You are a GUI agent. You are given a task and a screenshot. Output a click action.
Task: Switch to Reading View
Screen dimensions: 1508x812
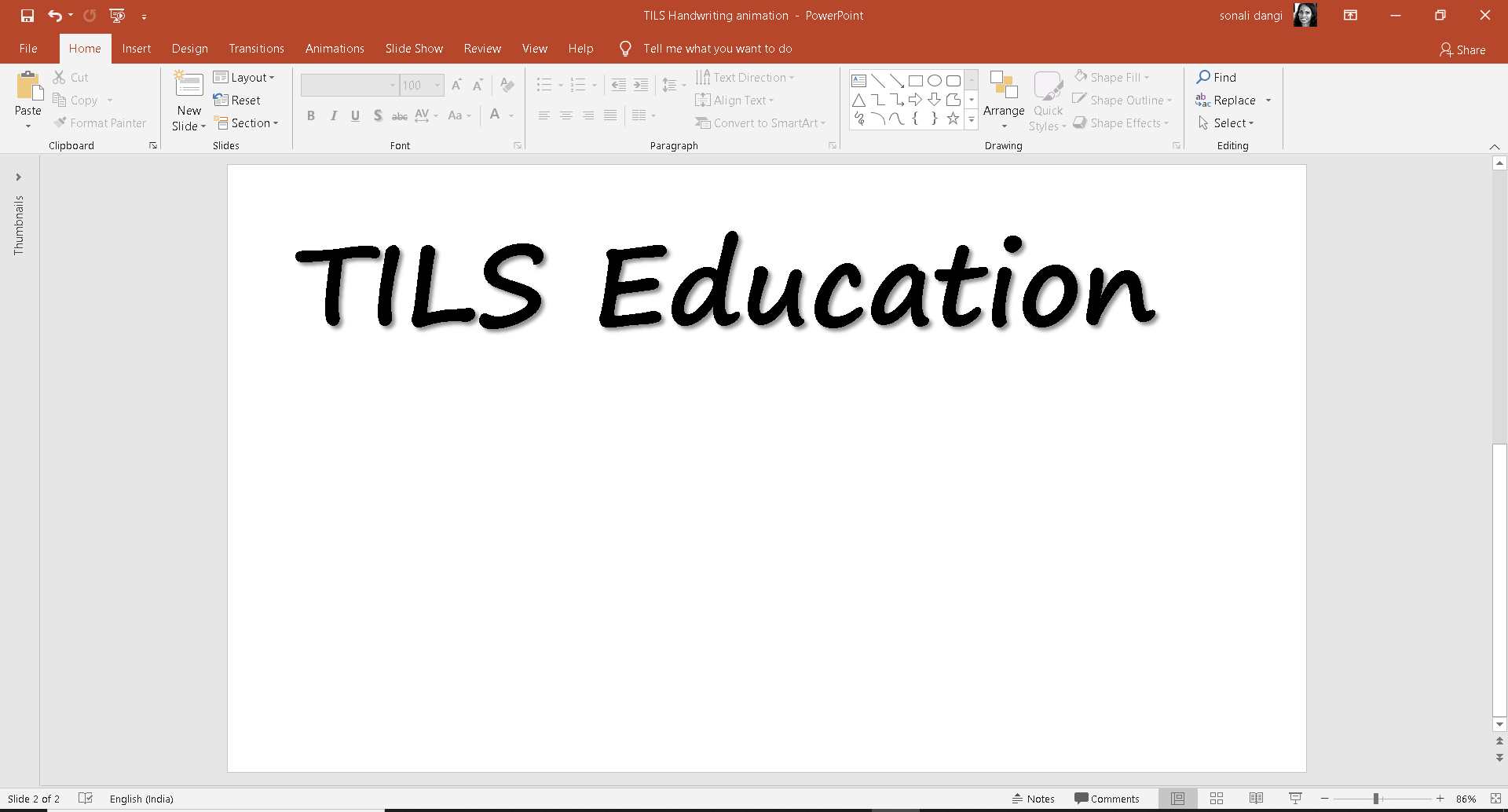pos(1255,798)
